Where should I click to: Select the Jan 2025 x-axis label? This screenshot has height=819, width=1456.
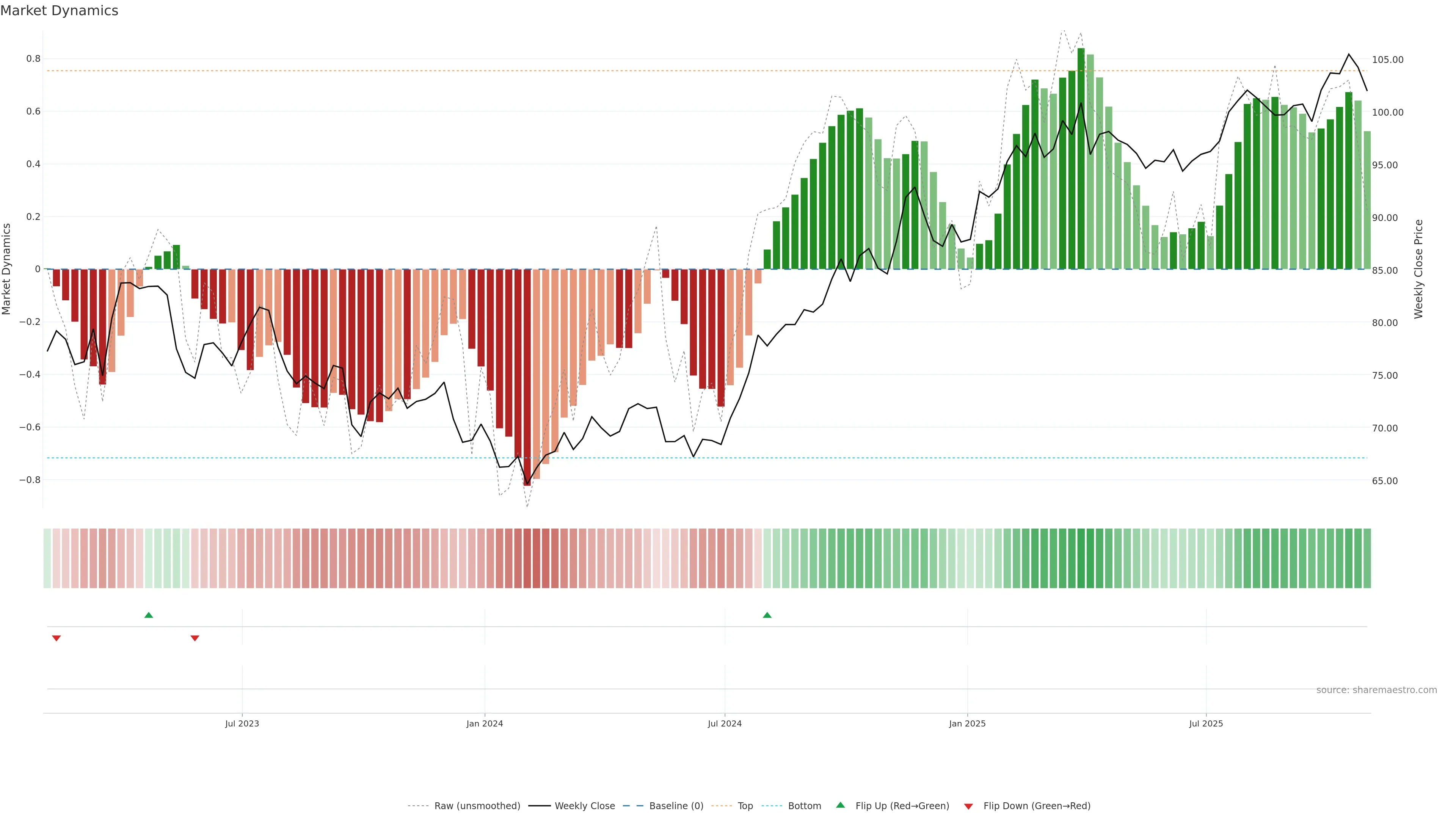pos(967,723)
